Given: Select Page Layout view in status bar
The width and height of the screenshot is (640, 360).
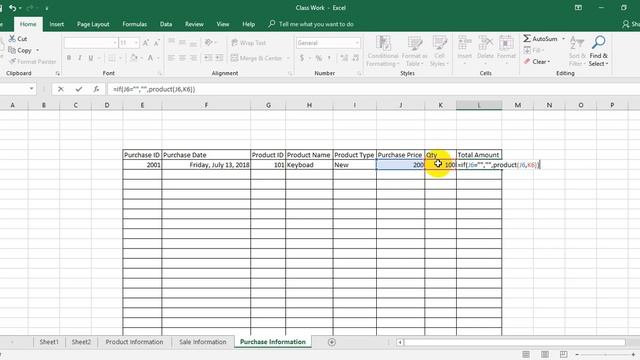Looking at the screenshot, I should point(545,354).
